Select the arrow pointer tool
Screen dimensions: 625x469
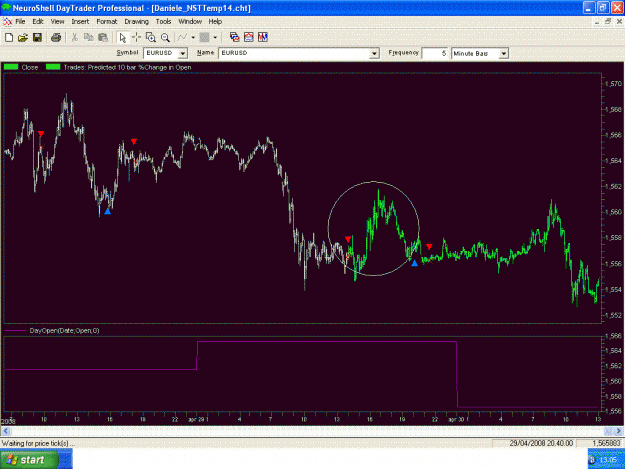(122, 37)
